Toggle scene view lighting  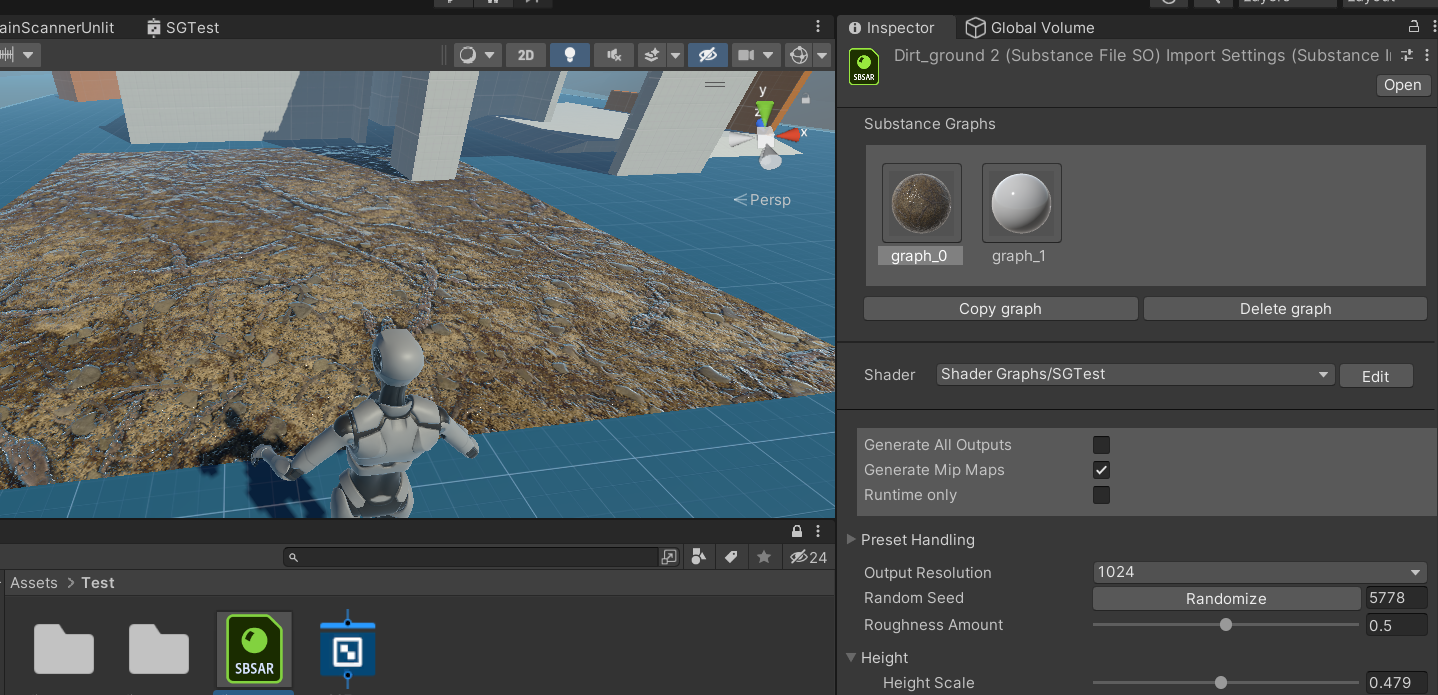[x=570, y=55]
